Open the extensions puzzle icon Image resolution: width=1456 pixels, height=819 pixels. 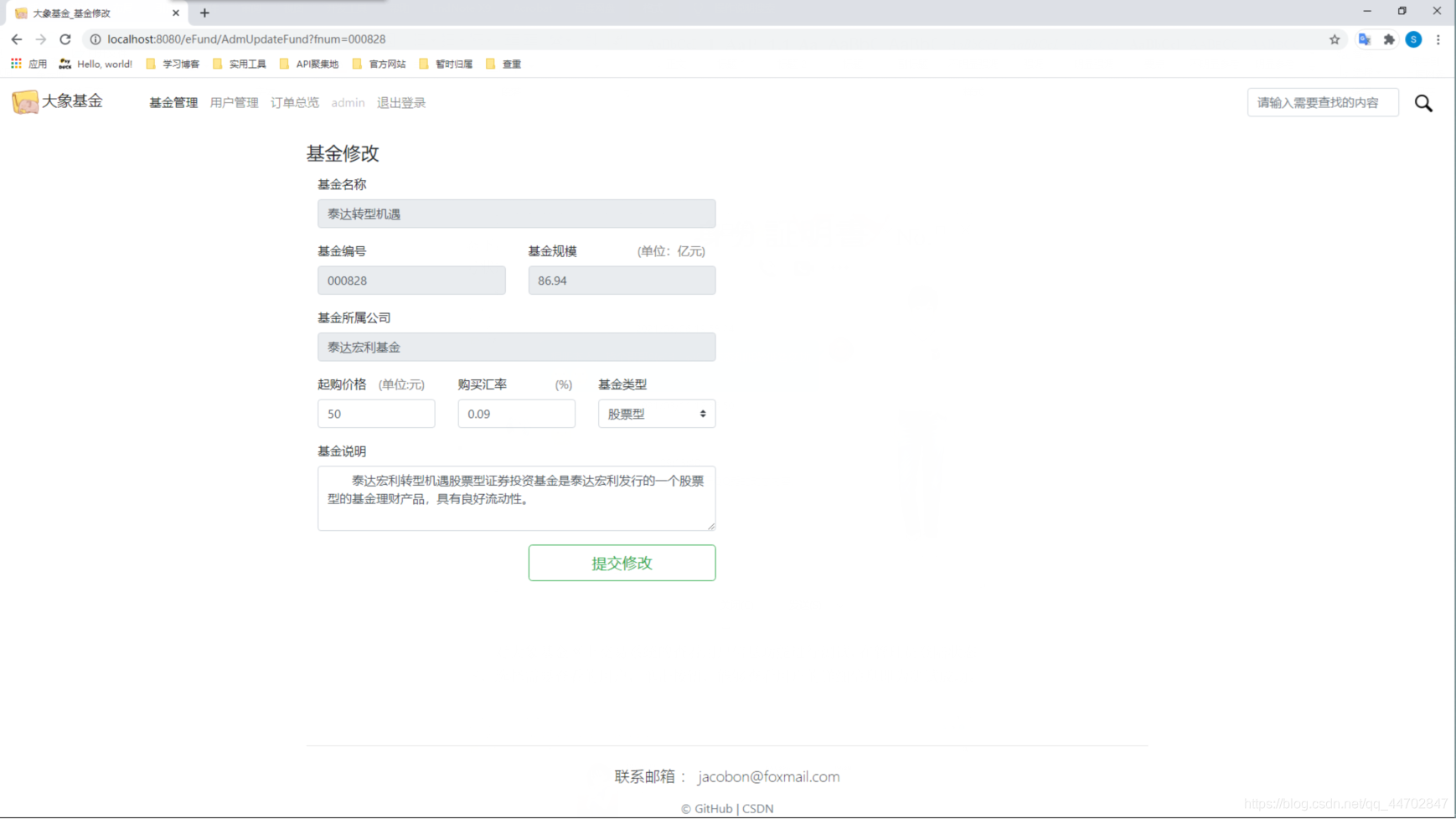click(x=1389, y=39)
